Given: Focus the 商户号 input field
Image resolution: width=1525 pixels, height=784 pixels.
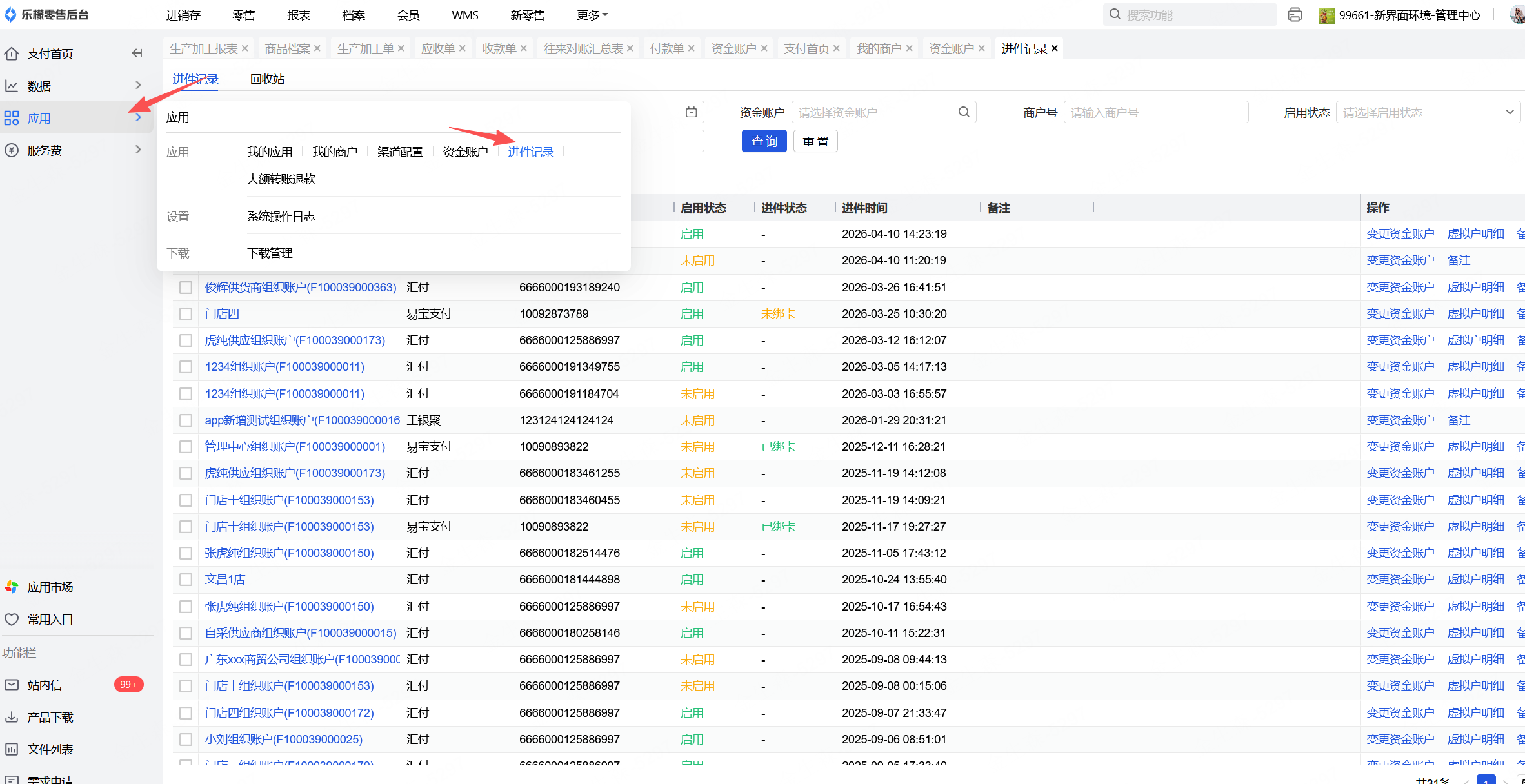Looking at the screenshot, I should click(x=1155, y=112).
